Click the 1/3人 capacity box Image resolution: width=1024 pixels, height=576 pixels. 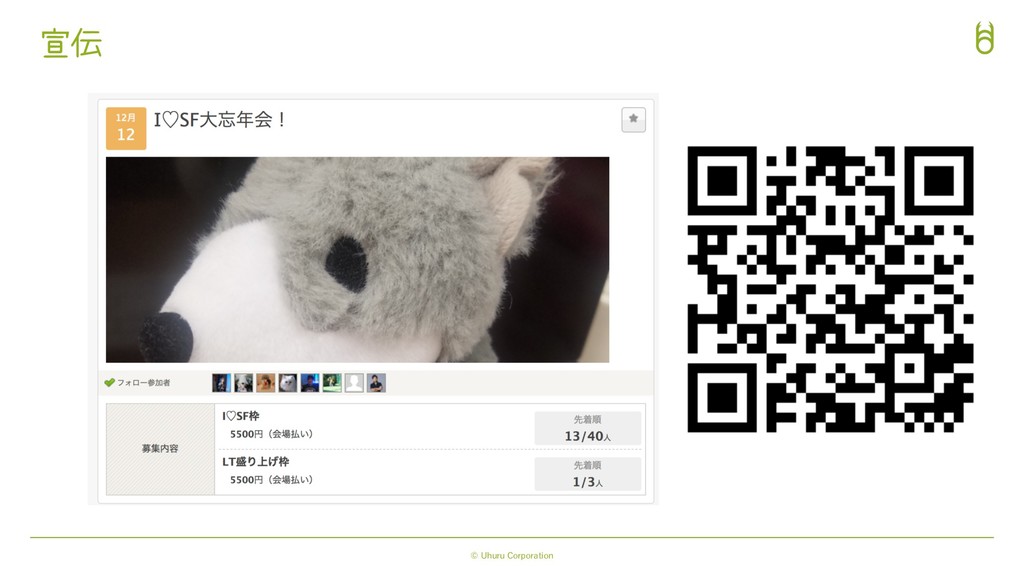[x=587, y=474]
